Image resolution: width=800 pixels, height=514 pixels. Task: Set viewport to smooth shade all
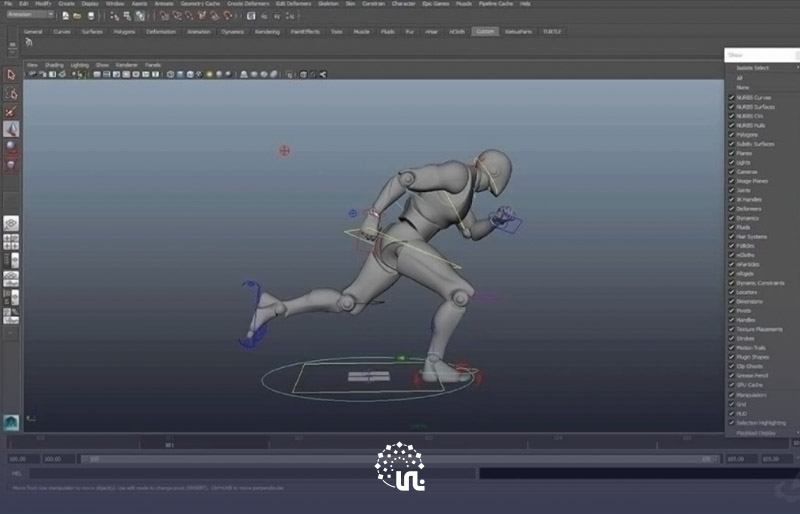[180, 75]
